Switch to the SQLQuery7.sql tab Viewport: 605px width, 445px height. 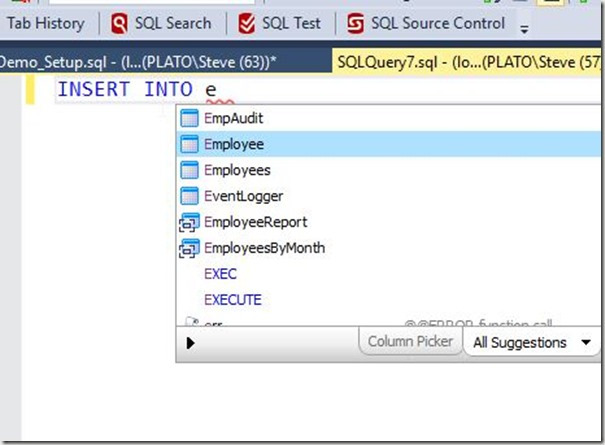(x=468, y=62)
